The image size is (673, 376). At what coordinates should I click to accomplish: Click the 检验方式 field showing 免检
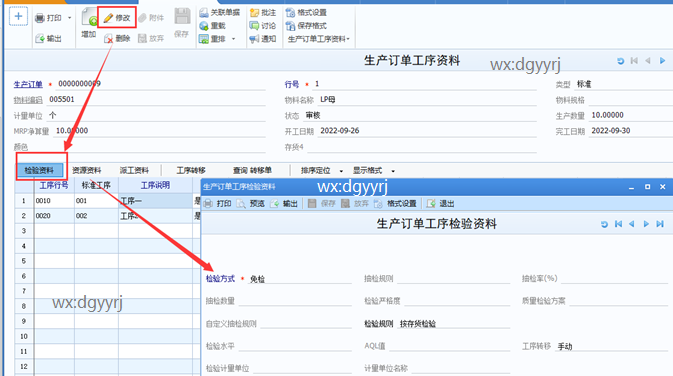[x=300, y=279]
